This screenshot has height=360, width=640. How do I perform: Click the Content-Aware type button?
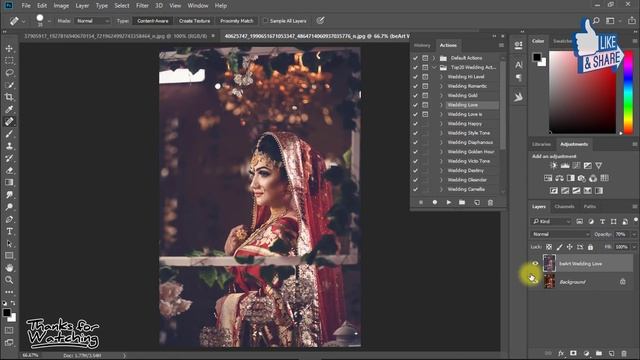(x=153, y=21)
